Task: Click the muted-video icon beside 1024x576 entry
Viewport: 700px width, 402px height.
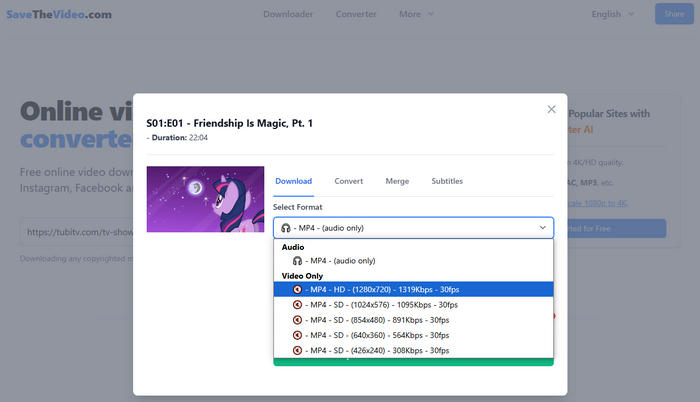Action: (x=297, y=305)
